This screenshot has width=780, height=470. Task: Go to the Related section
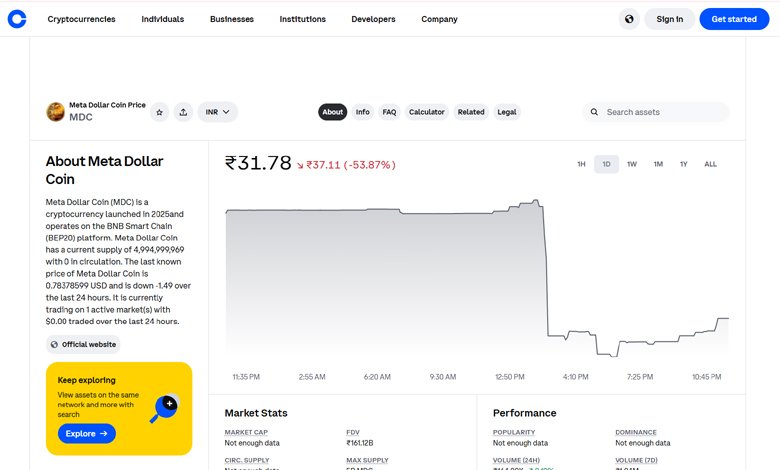click(471, 112)
